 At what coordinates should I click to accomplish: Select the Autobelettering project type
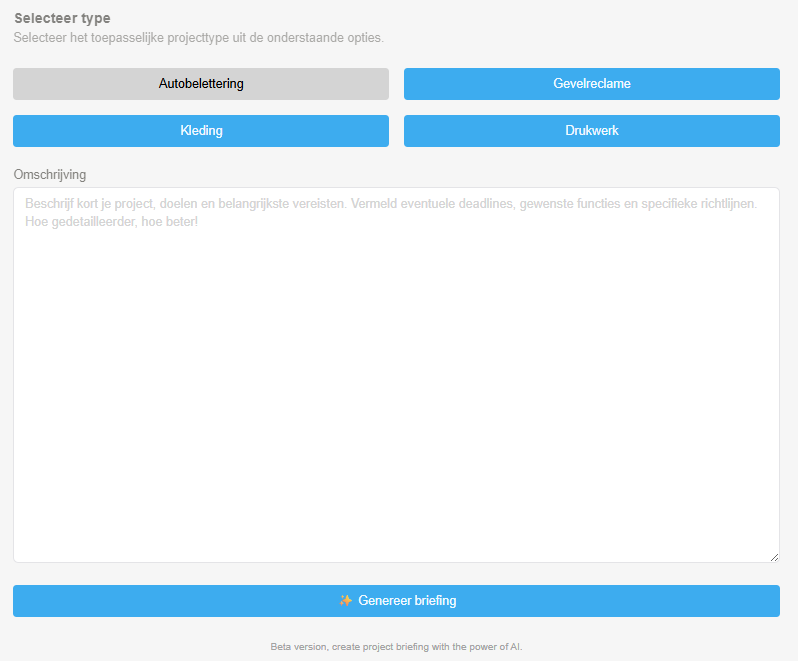201,84
